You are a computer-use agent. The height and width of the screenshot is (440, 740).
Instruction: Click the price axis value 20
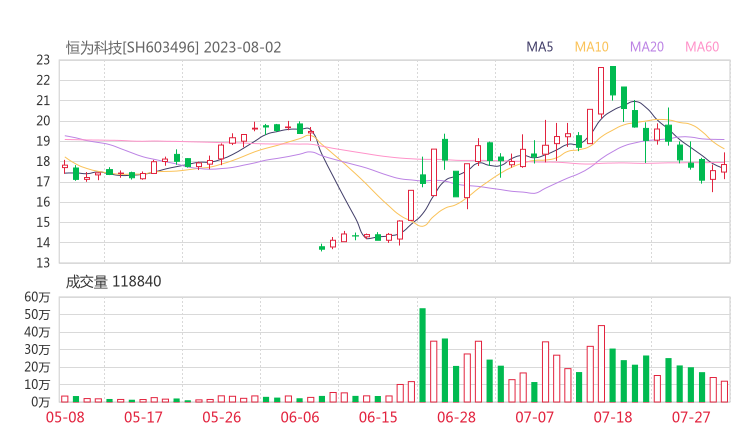tap(43, 121)
